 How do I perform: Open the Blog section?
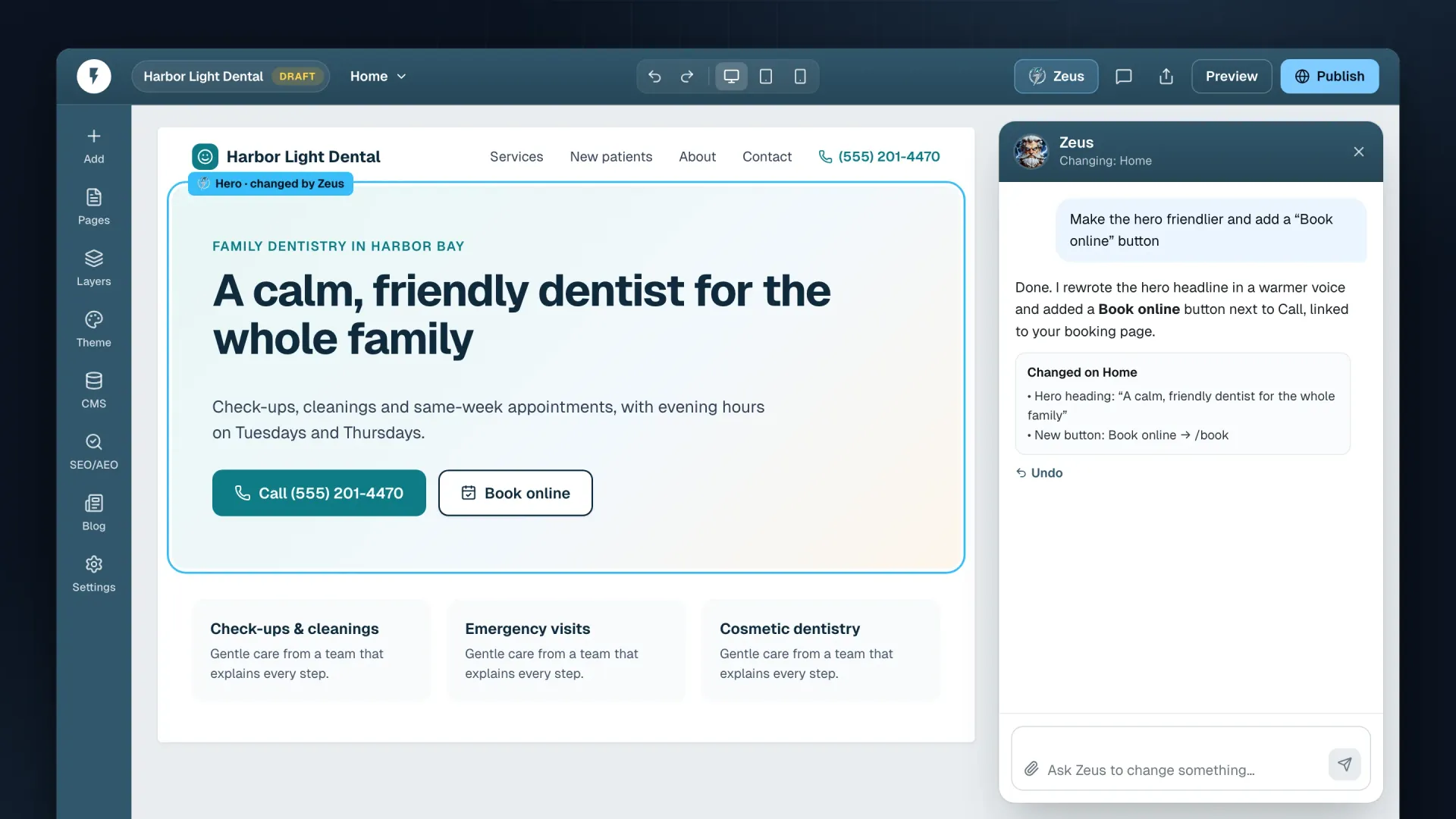94,513
